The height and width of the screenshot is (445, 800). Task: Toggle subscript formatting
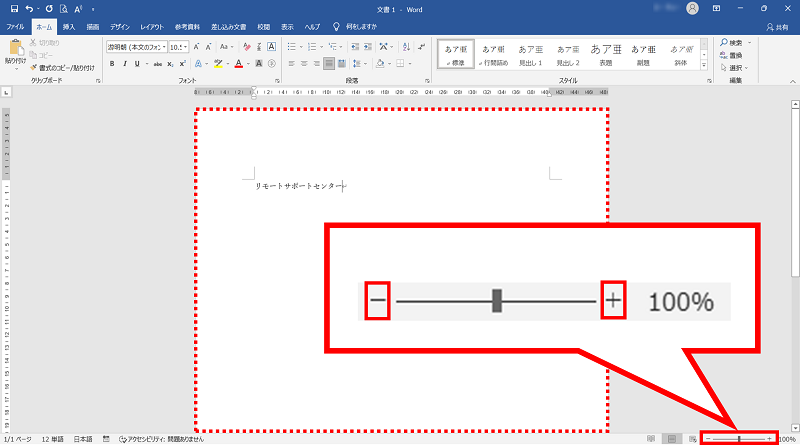pyautogui.click(x=169, y=64)
